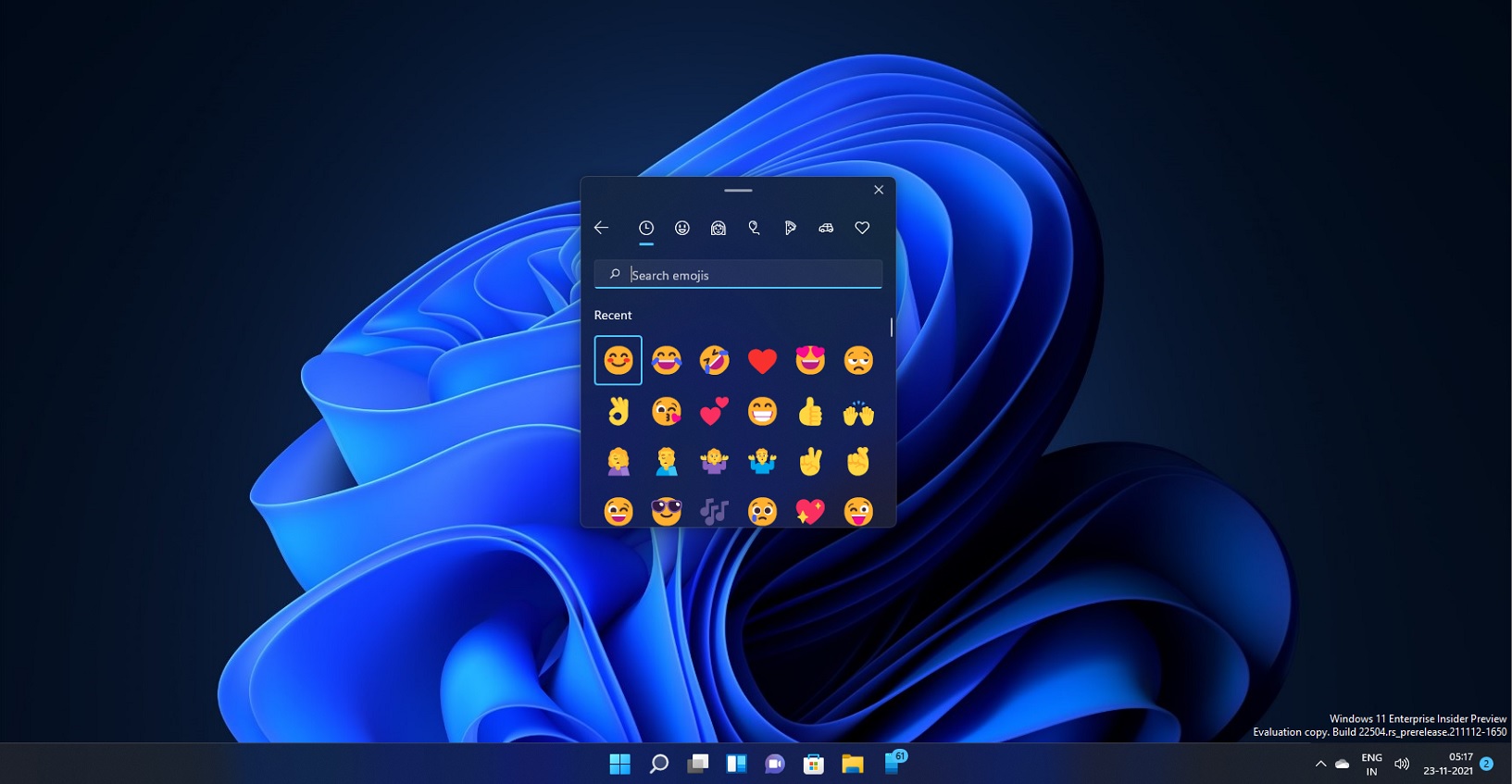Click the OneDrive cloud tray icon

pos(1342,764)
